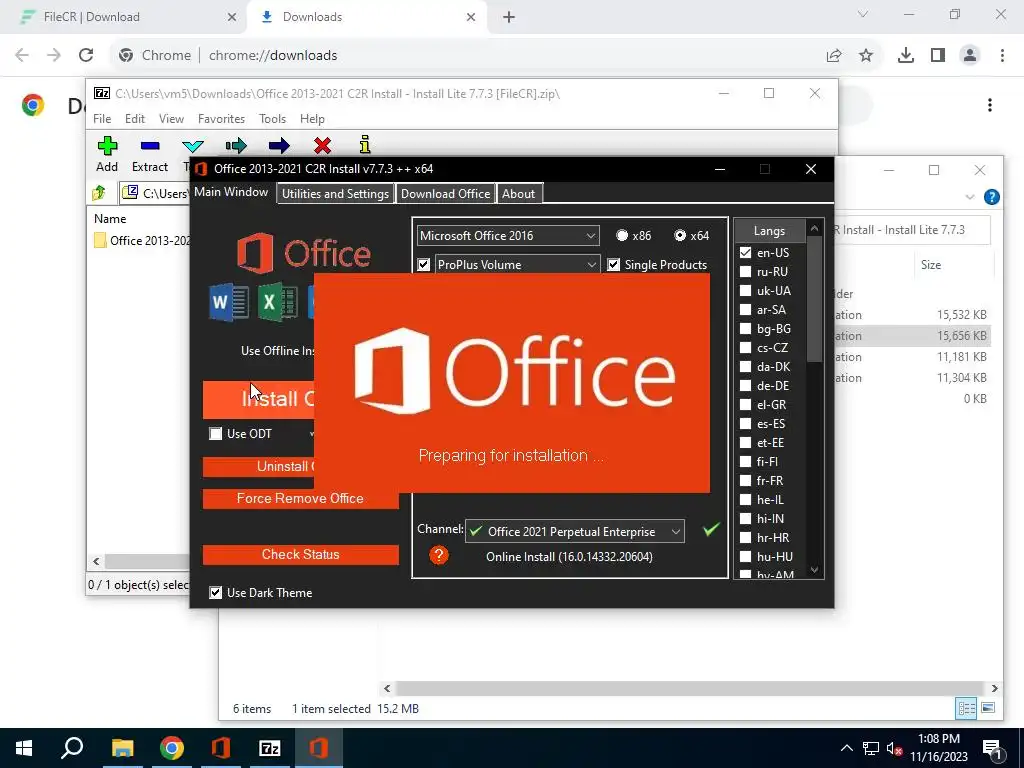The image size is (1024, 768).
Task: Open the Channel dropdown for Office 2021 Perpetual
Action: tap(575, 532)
